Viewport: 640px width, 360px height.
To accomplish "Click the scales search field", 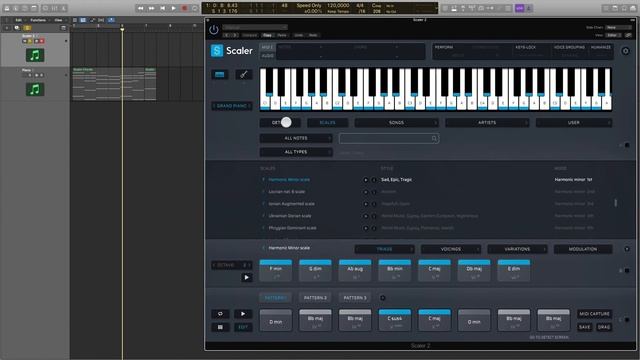I will (x=389, y=138).
